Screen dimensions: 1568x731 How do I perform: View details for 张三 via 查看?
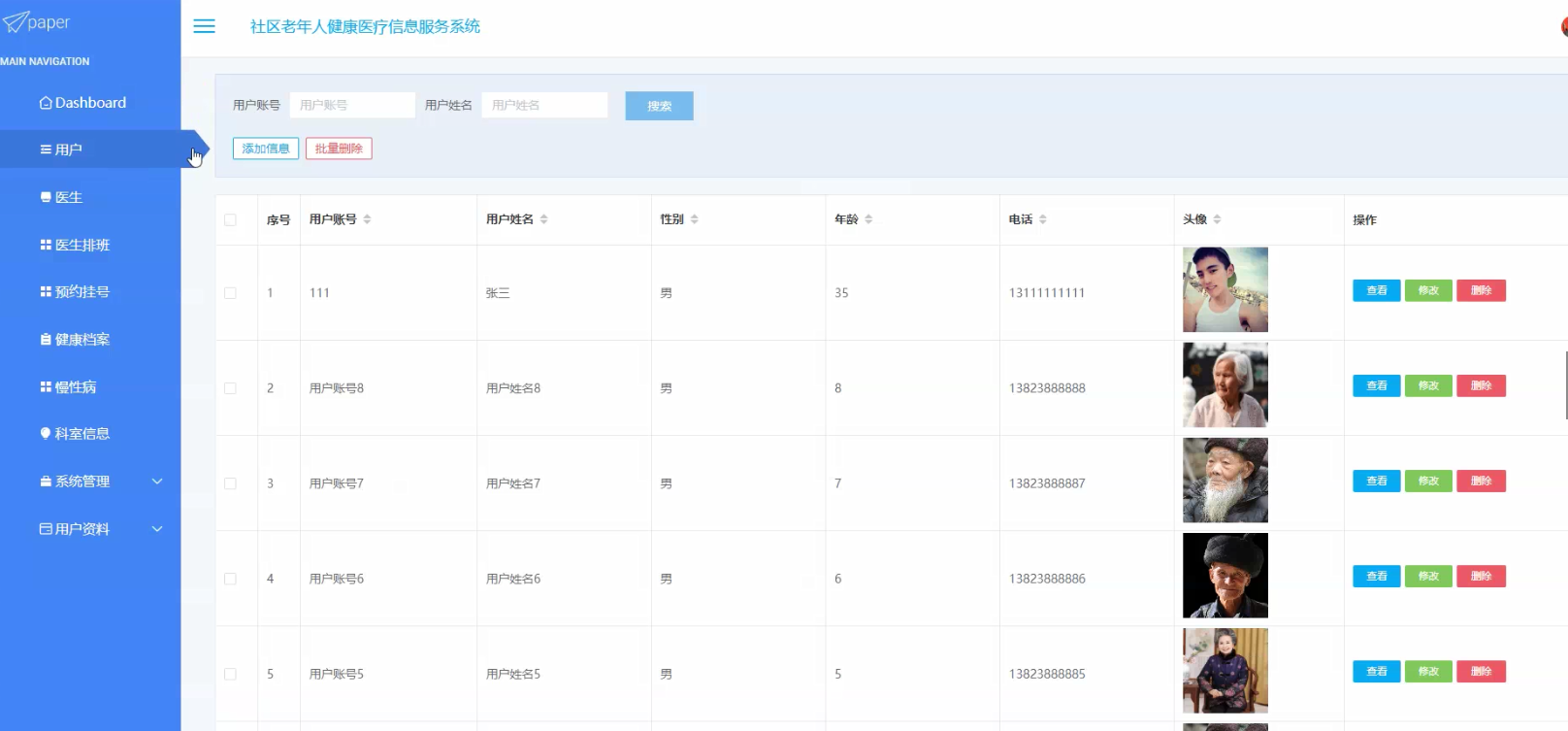tap(1377, 290)
